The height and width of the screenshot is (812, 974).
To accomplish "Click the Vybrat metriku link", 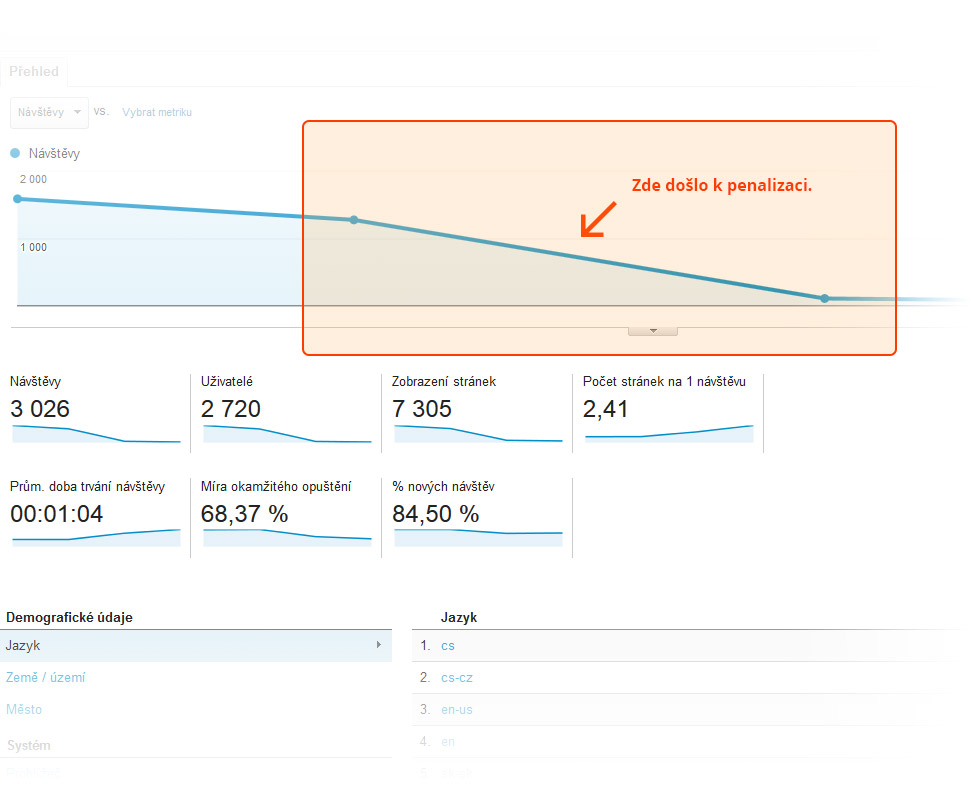I will click(x=157, y=112).
